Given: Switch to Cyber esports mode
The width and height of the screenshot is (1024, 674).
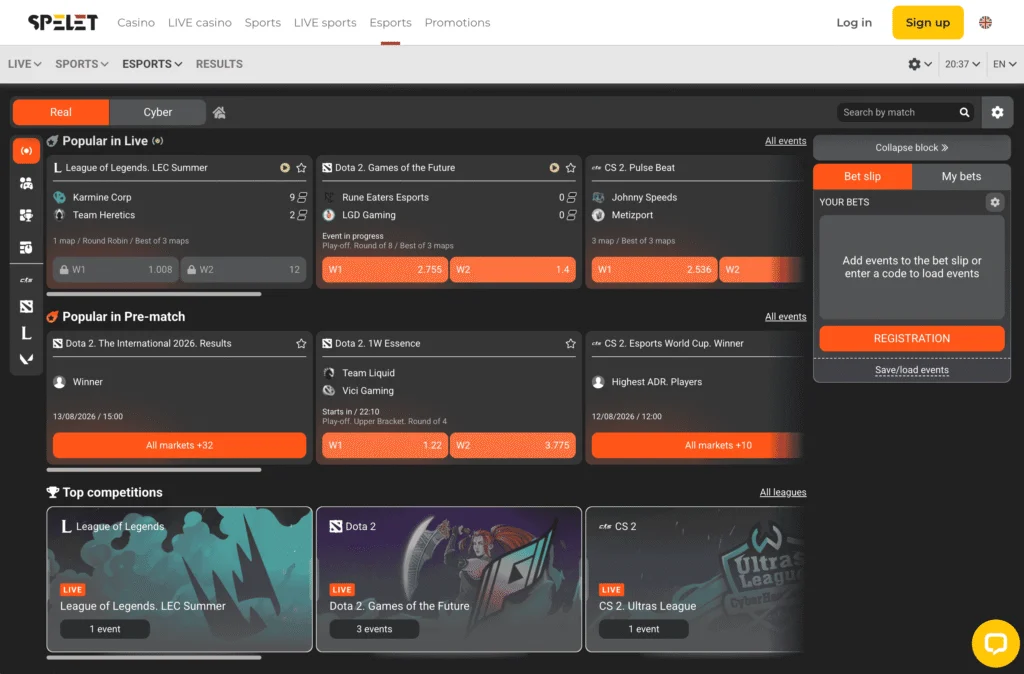Looking at the screenshot, I should (157, 112).
